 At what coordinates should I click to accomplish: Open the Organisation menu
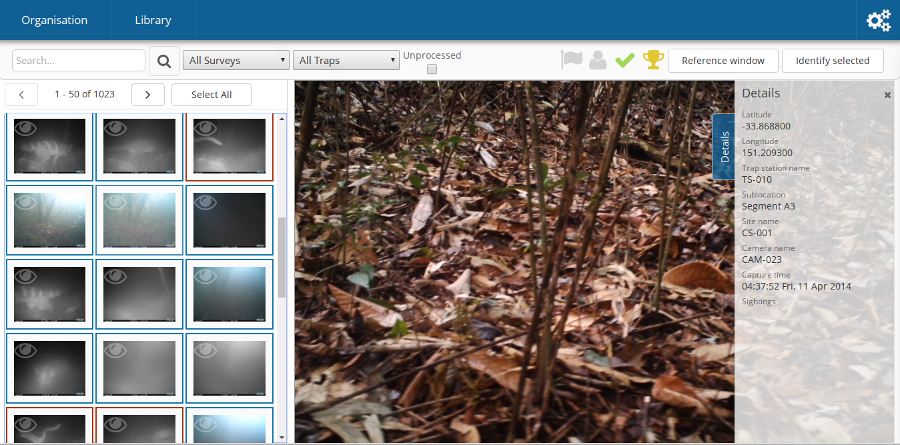coord(55,20)
